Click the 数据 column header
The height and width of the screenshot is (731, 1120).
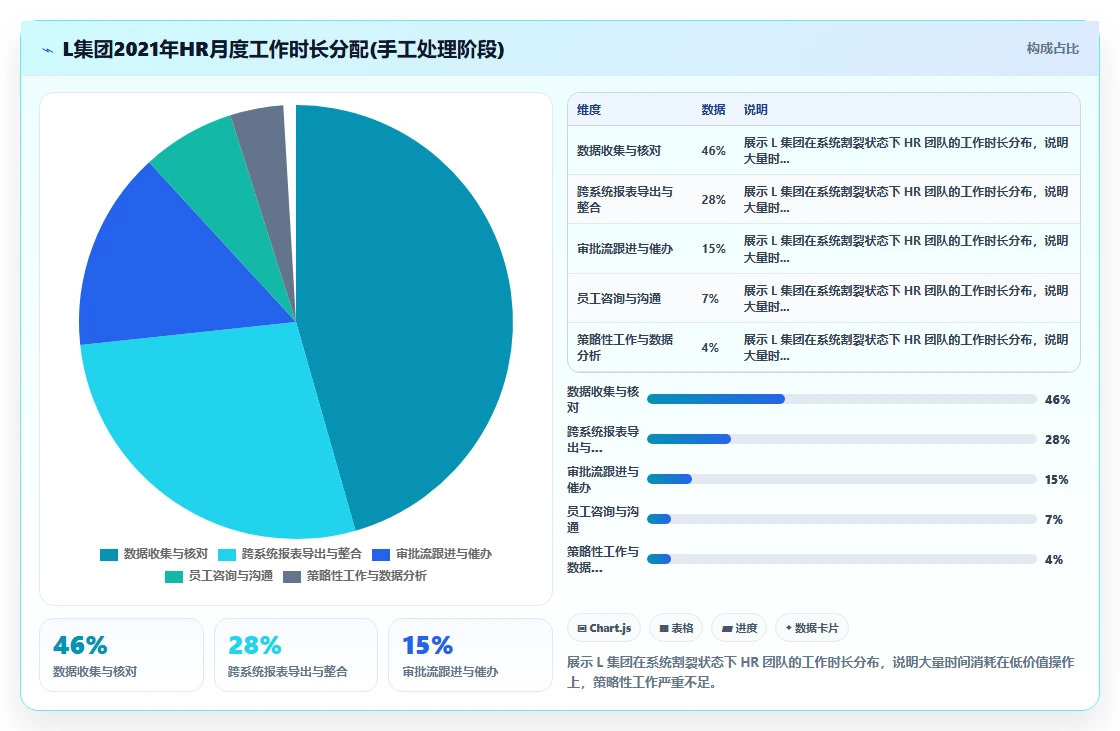pyautogui.click(x=713, y=109)
